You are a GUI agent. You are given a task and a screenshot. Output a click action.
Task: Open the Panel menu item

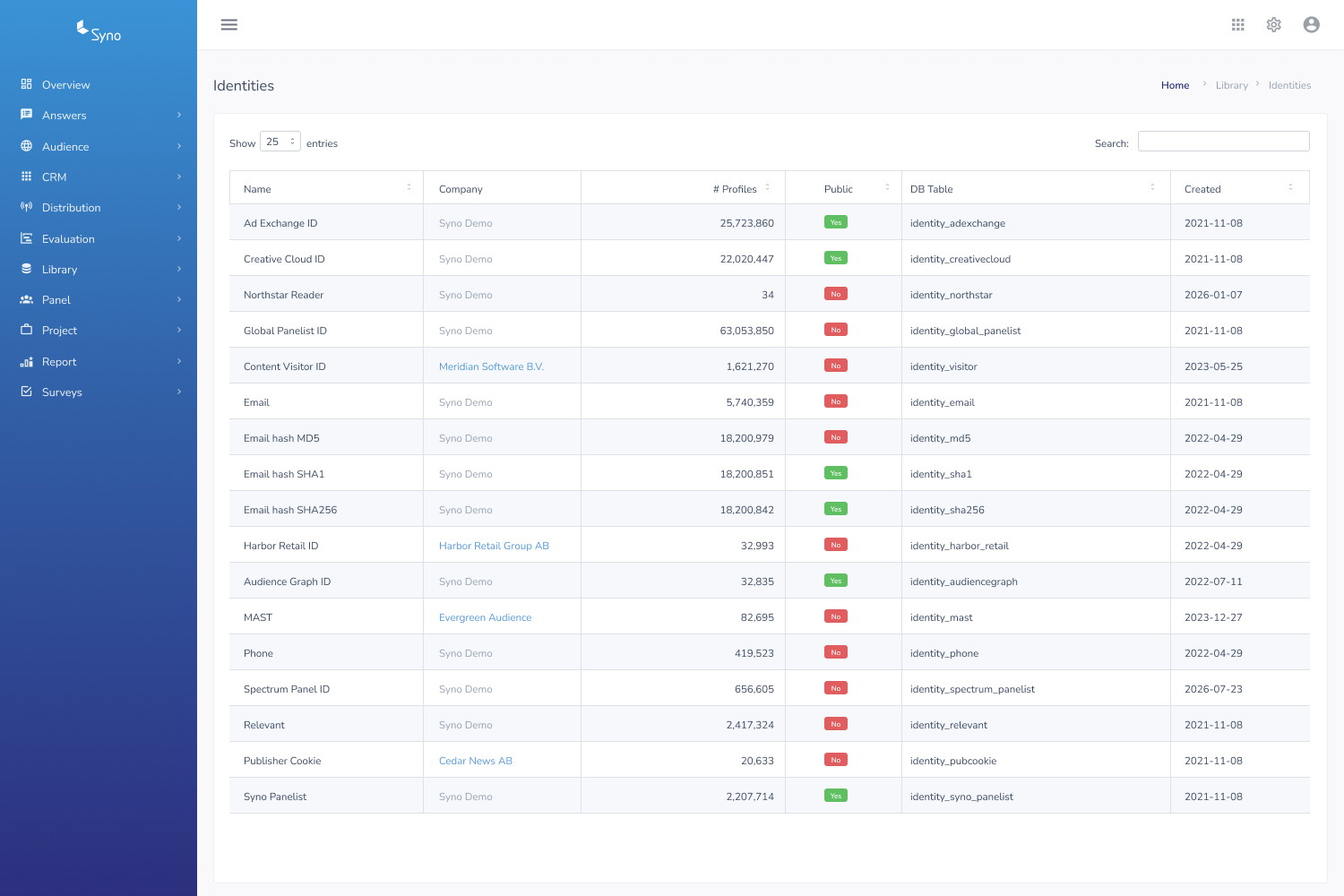(99, 299)
